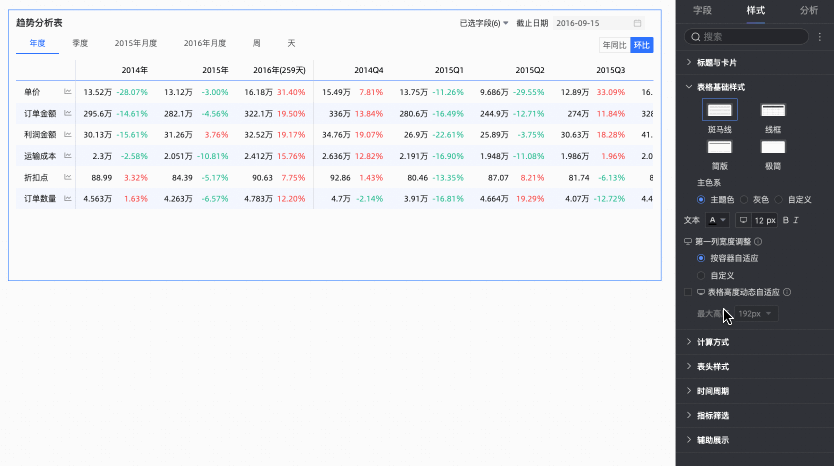The image size is (834, 466).
Task: Open the calendar icon in date field
Action: click(637, 23)
